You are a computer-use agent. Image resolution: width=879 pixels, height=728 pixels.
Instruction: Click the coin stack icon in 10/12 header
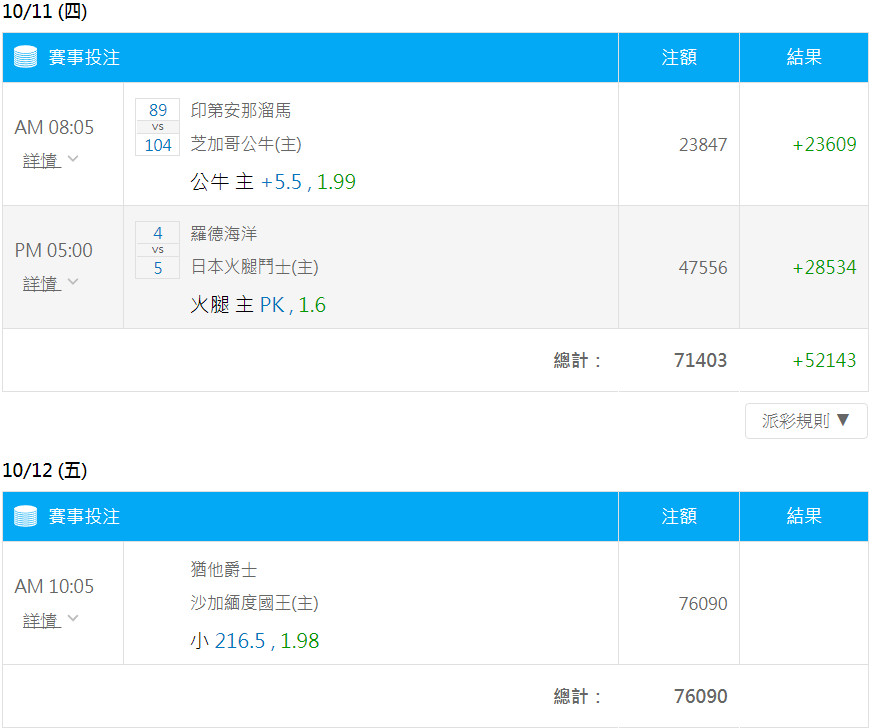(x=25, y=516)
